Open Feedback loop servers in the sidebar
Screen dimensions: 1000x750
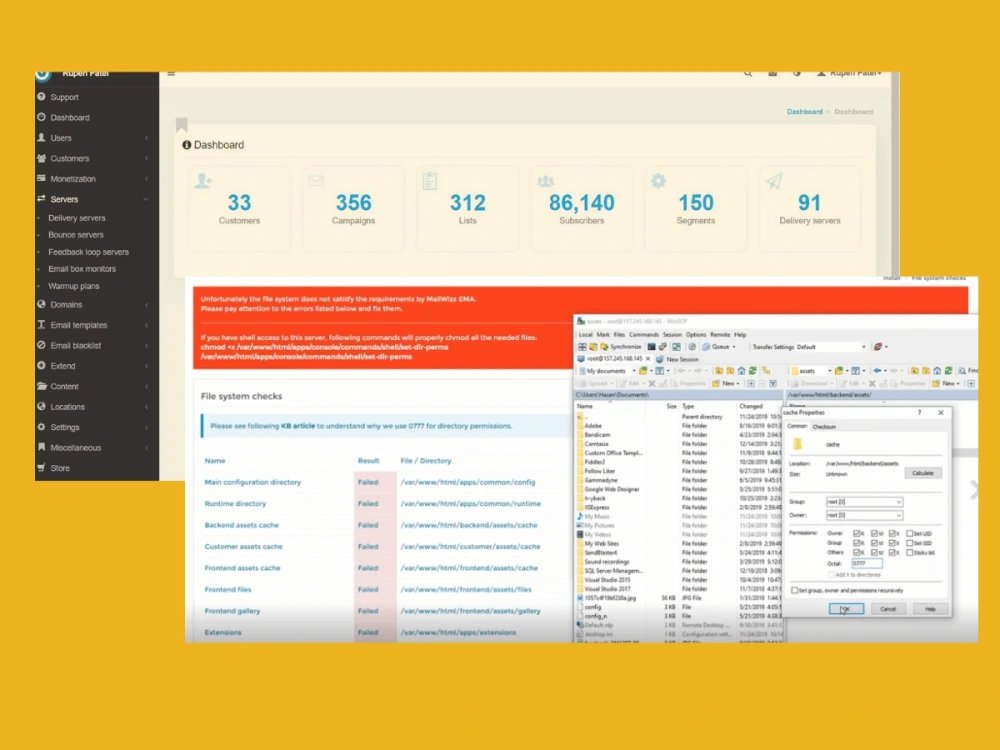[x=88, y=252]
